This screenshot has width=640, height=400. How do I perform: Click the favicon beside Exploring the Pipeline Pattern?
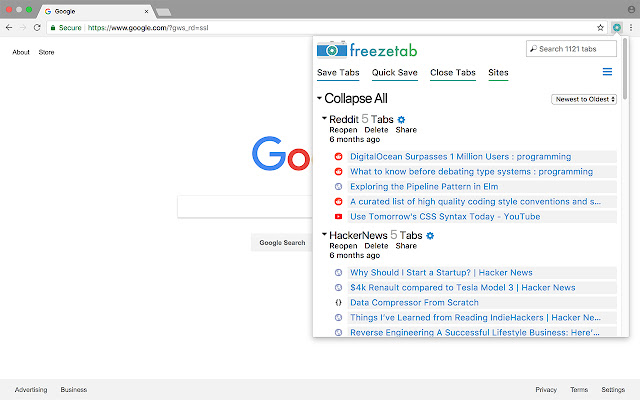338,187
